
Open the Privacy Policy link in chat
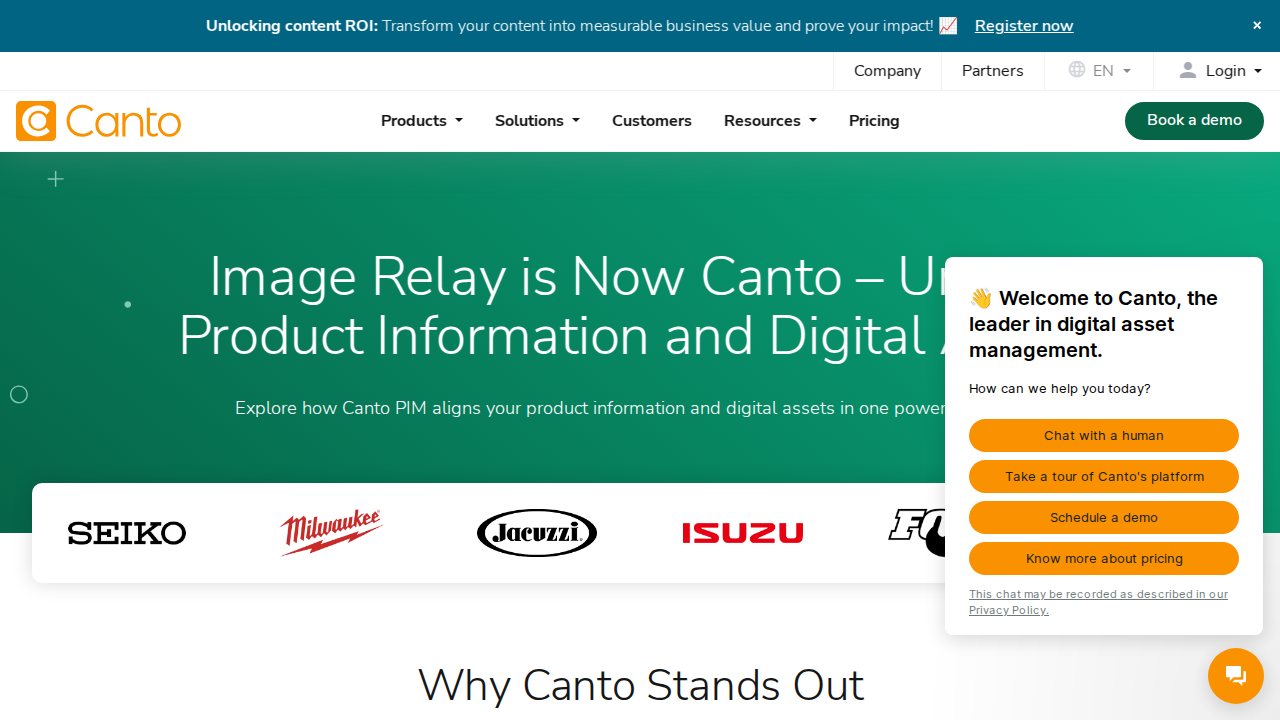pyautogui.click(x=1098, y=602)
